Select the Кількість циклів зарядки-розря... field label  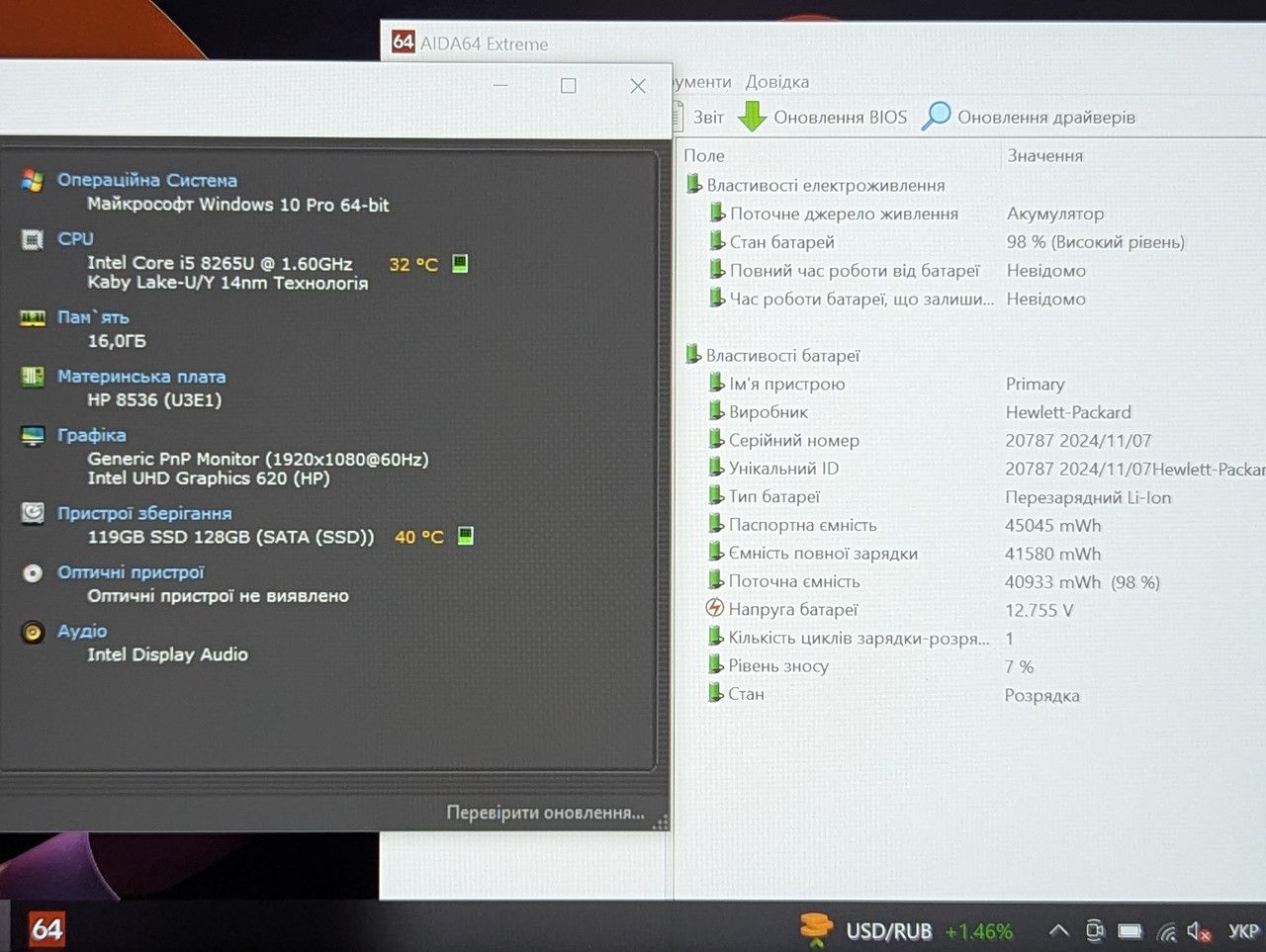(x=859, y=638)
